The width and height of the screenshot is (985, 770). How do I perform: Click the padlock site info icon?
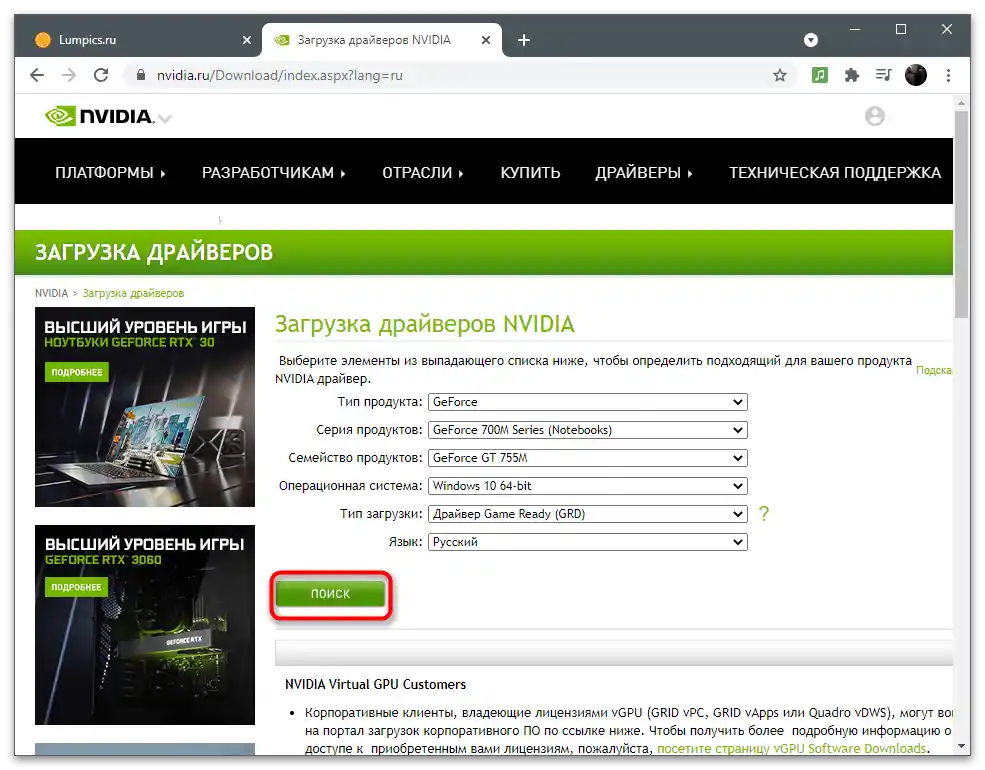pos(141,75)
